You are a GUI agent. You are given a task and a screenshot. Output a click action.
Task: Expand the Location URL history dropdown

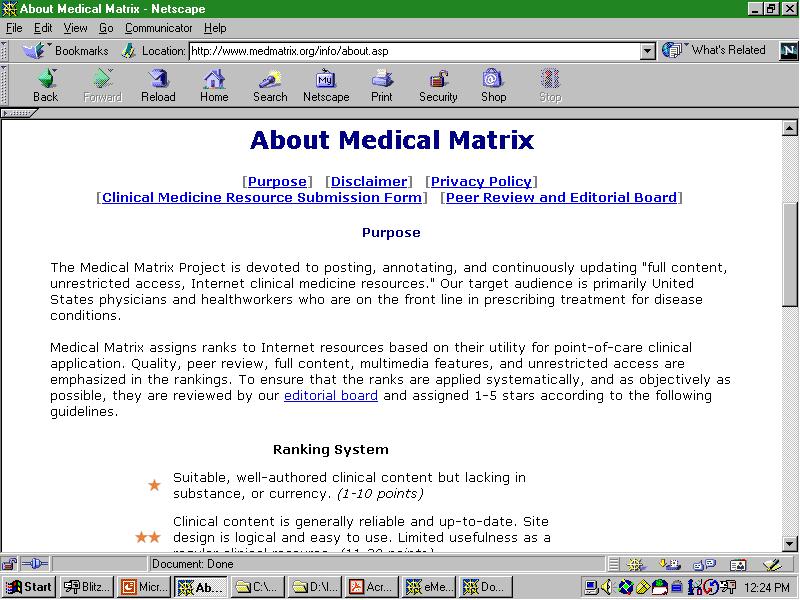(647, 51)
